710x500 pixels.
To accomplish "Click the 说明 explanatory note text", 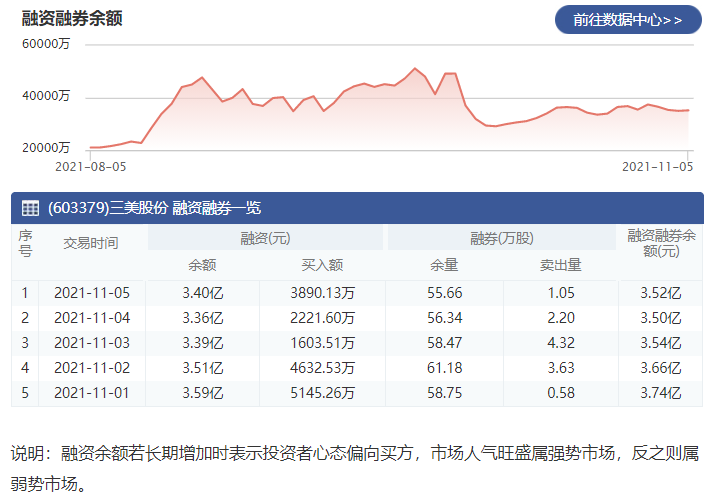I will 355,468.
